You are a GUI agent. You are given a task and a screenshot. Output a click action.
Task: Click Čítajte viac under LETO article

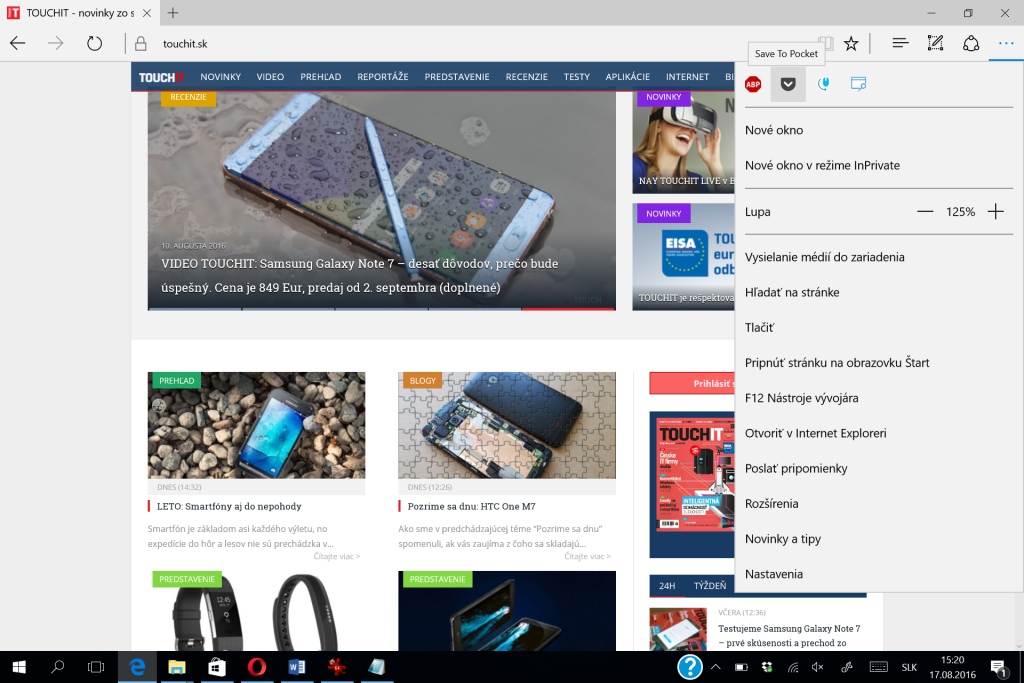336,556
